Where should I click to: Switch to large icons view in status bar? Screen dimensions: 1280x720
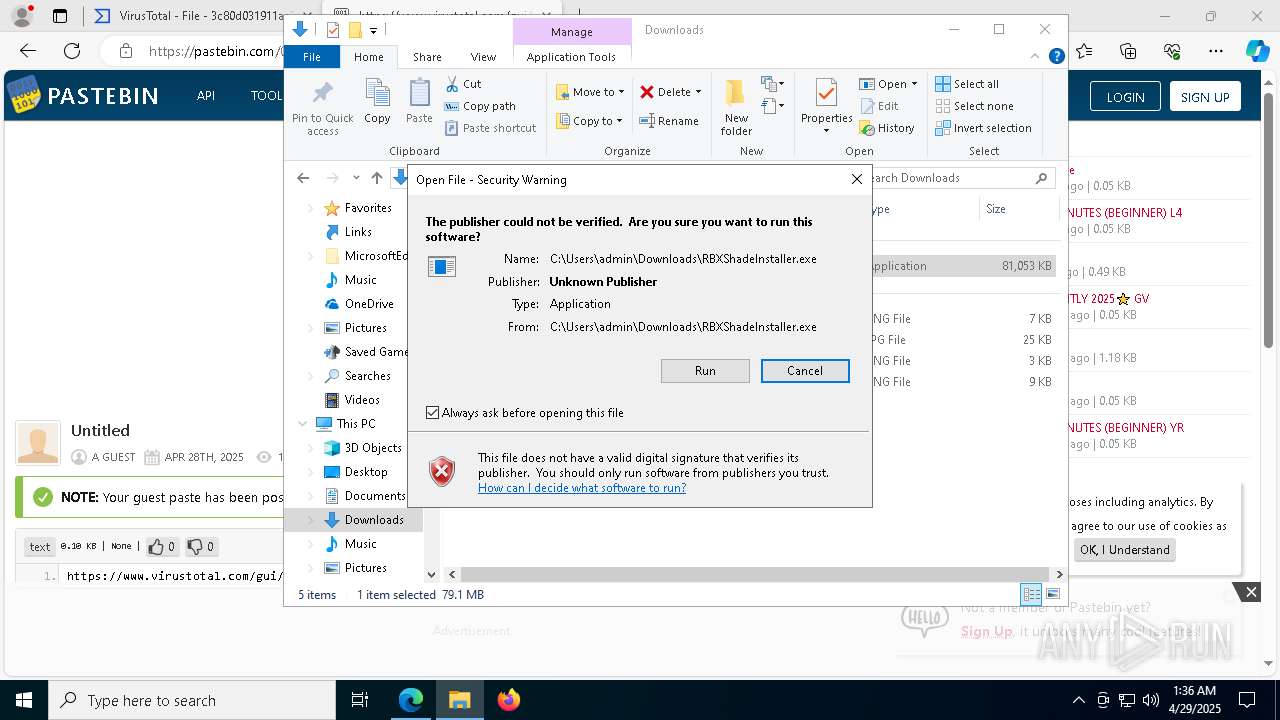click(1052, 594)
